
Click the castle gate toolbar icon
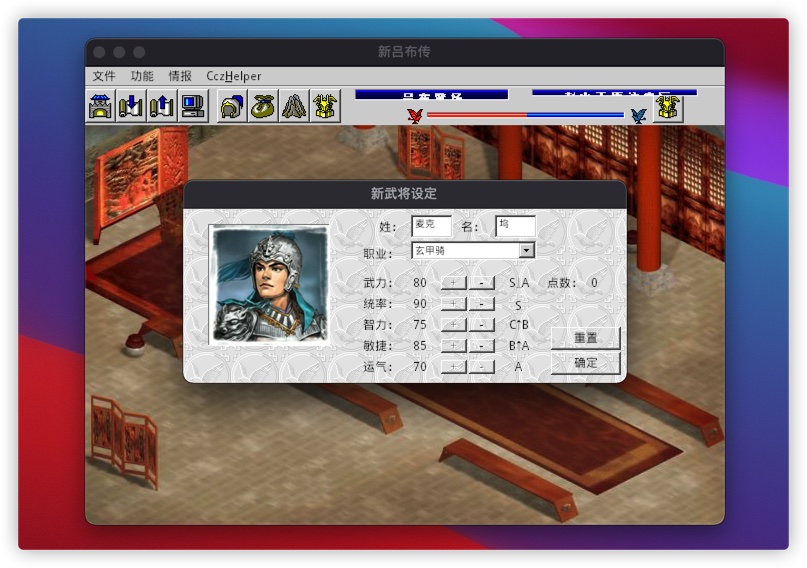point(101,106)
